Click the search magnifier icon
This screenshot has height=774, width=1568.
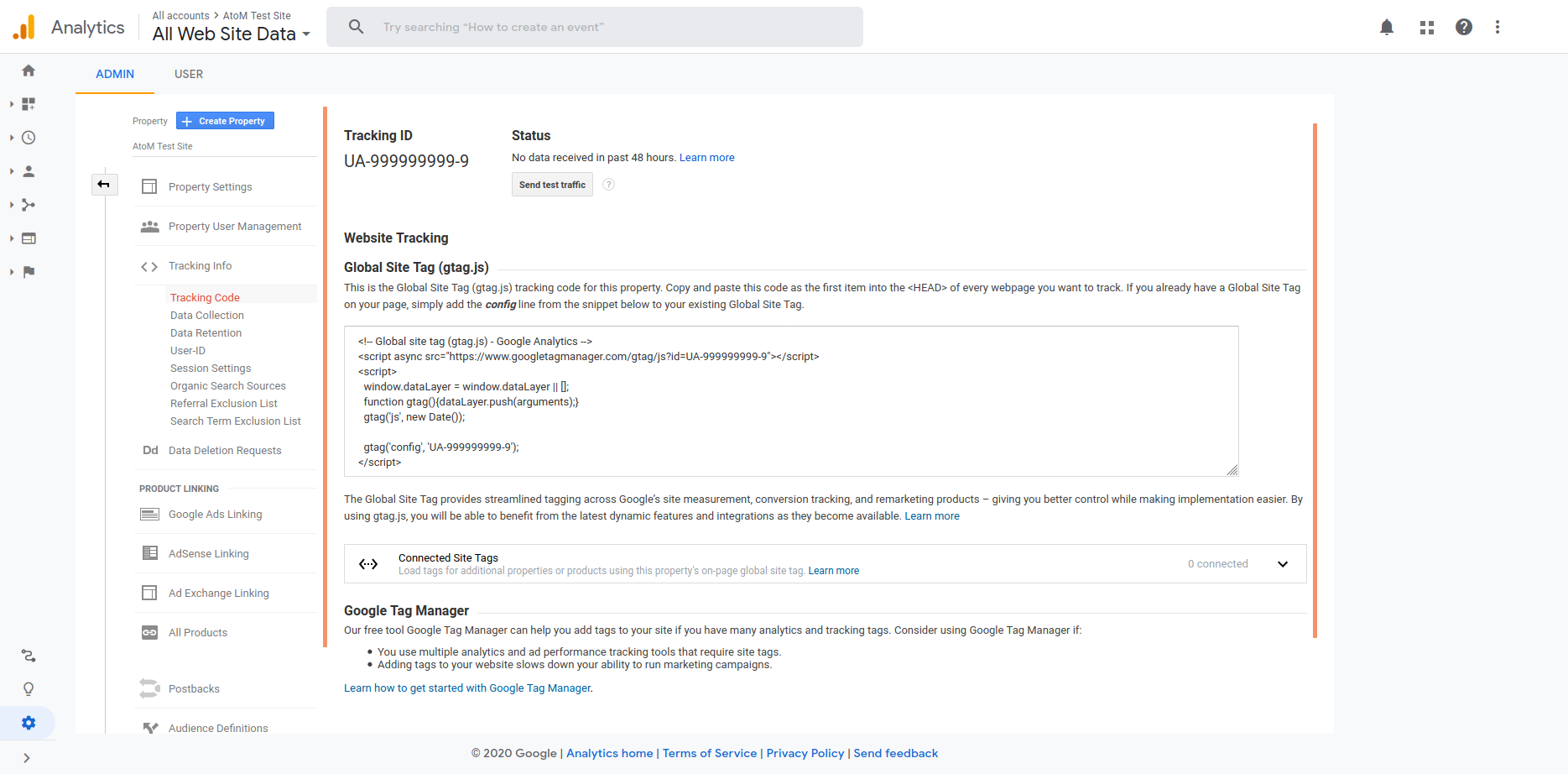(357, 27)
